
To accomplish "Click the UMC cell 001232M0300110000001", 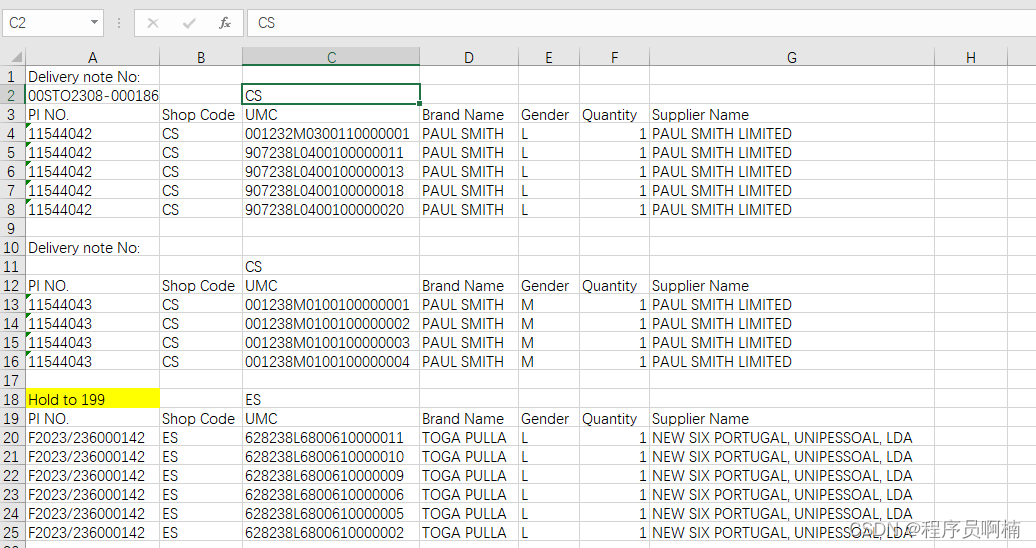I will 328,134.
